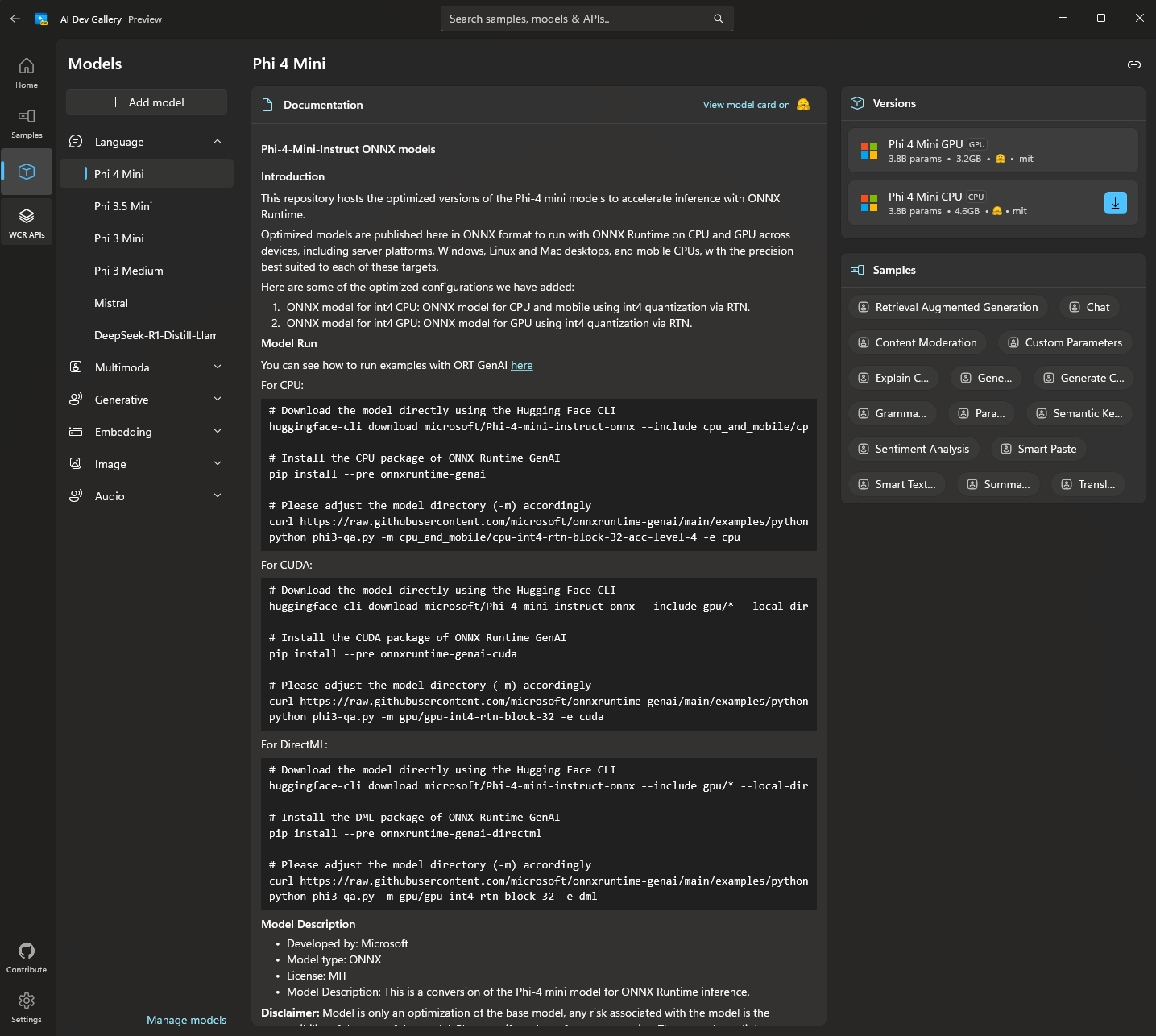The width and height of the screenshot is (1156, 1036).
Task: Click the AI Dev Gallery app icon
Action: point(41,19)
